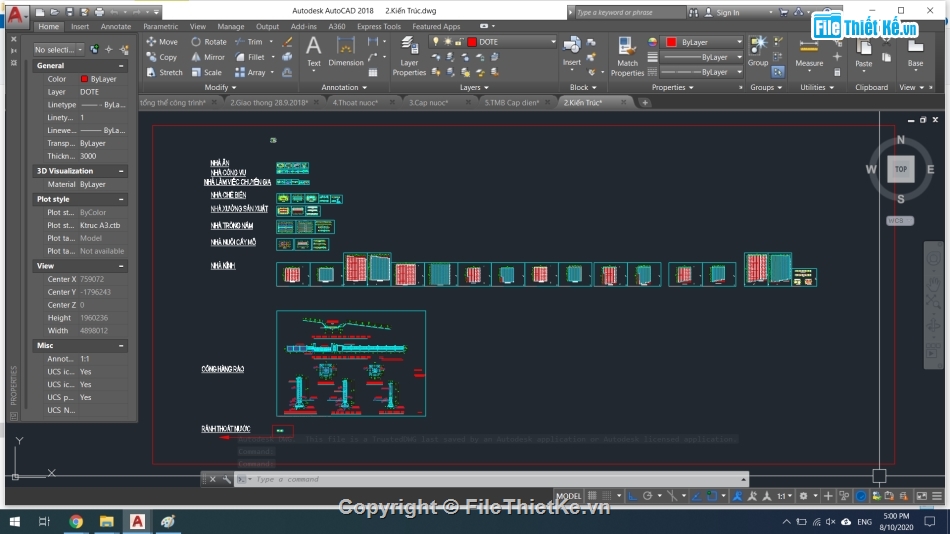Activate the Trim tool
Screen dimensions: 950x534
click(249, 42)
